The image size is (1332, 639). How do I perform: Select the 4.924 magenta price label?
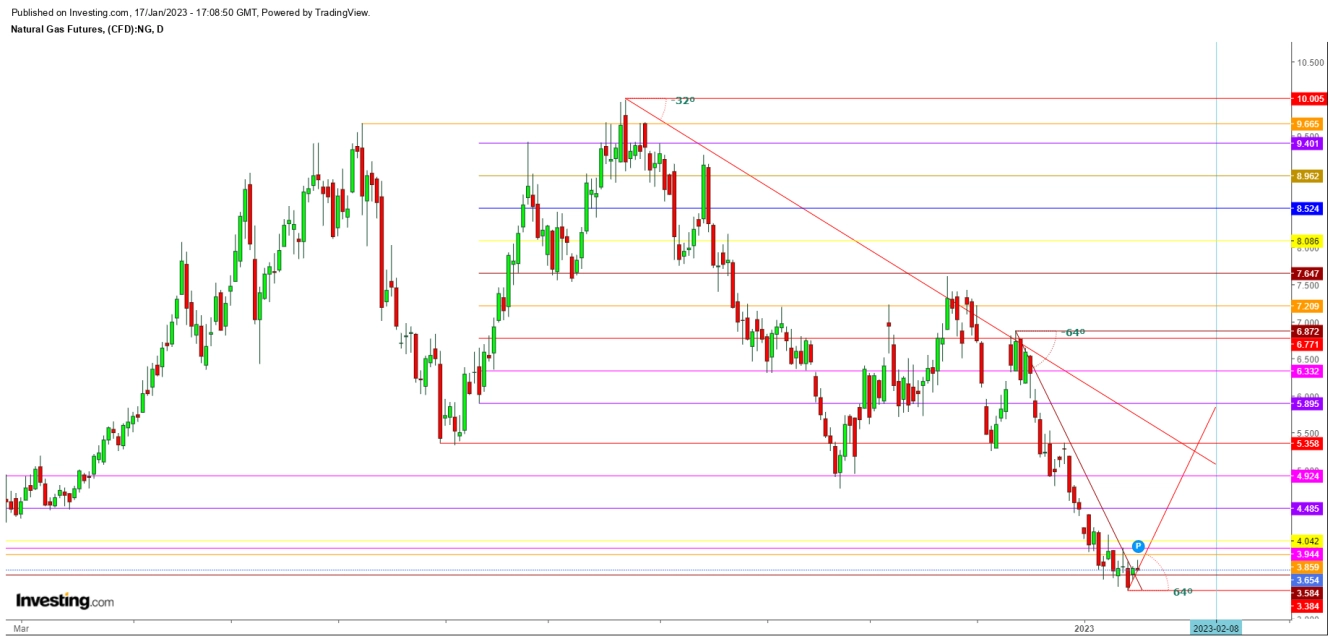1309,476
